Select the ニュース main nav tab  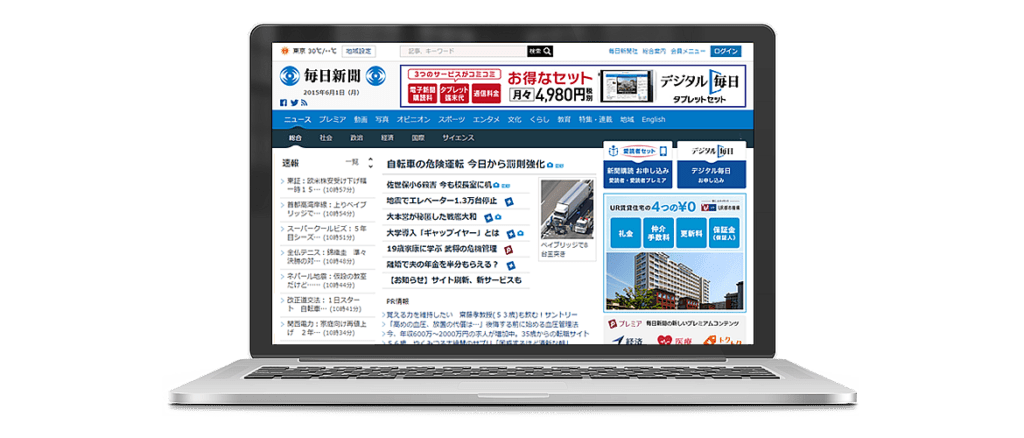pyautogui.click(x=297, y=119)
